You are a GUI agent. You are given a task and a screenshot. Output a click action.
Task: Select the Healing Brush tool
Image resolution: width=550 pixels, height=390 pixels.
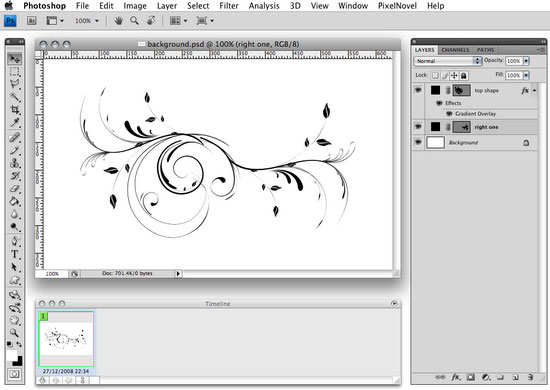pyautogui.click(x=14, y=137)
